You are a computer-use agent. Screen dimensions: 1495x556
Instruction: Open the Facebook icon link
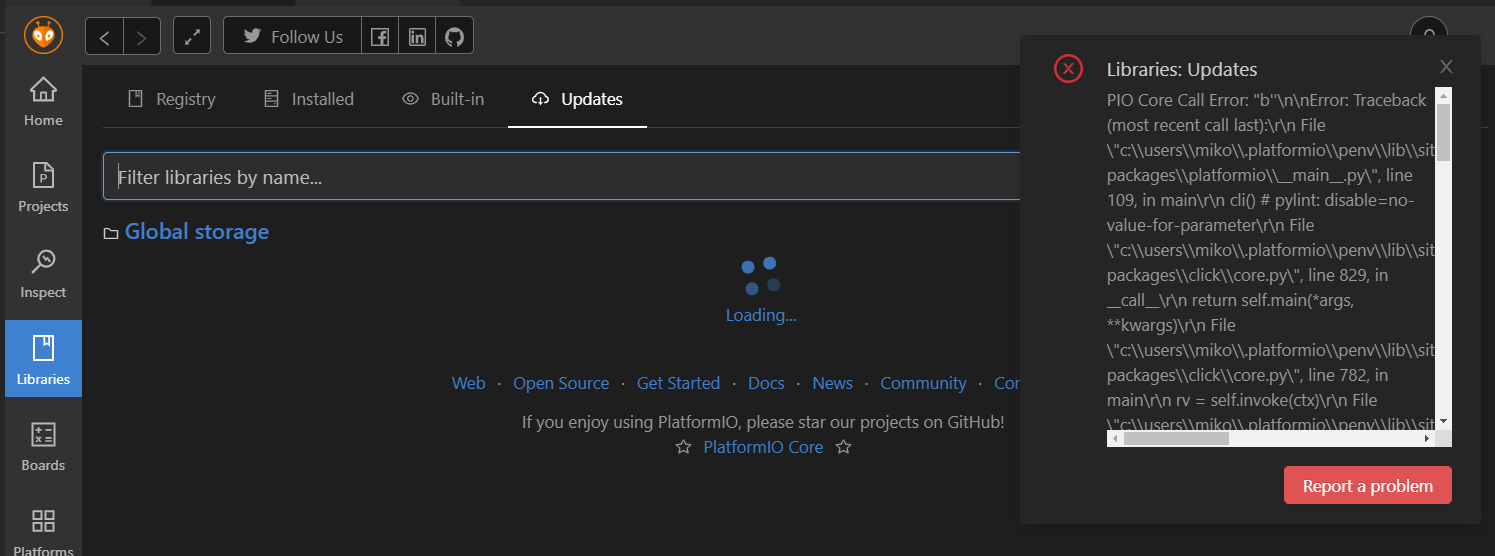click(x=380, y=36)
